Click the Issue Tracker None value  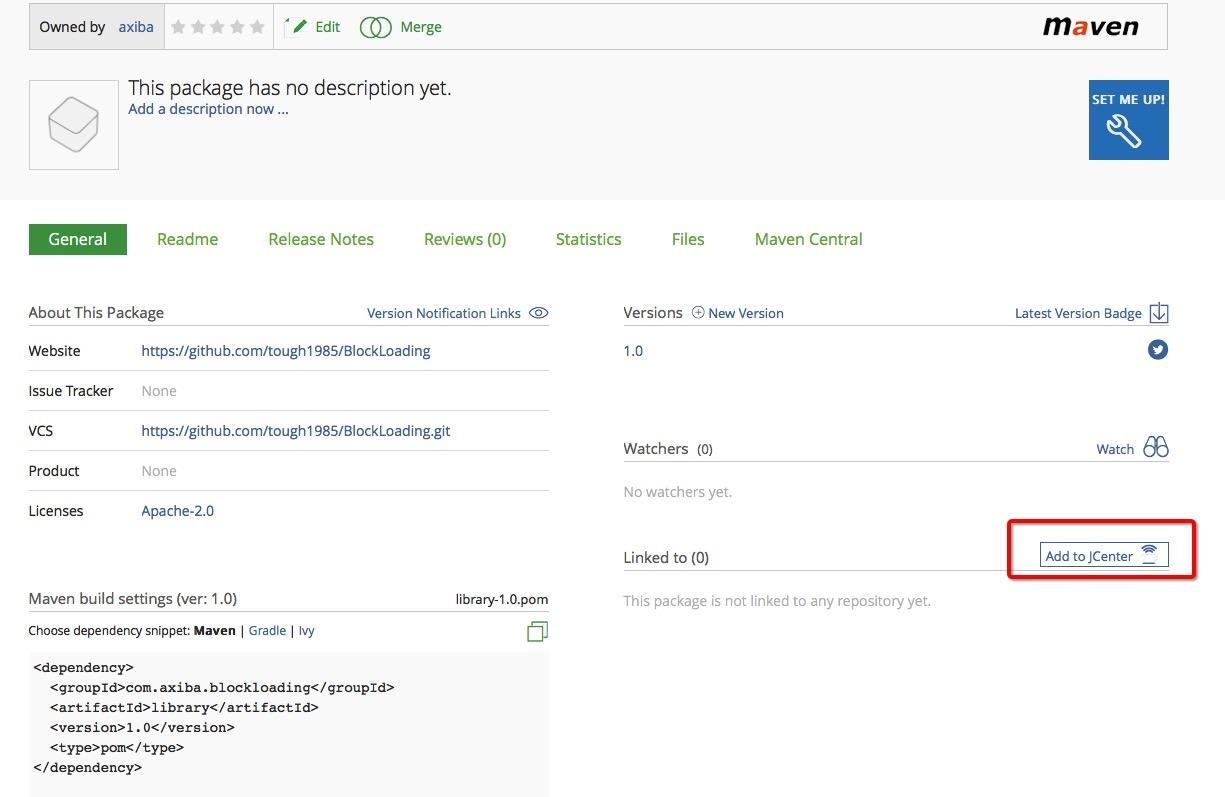pyautogui.click(x=159, y=391)
